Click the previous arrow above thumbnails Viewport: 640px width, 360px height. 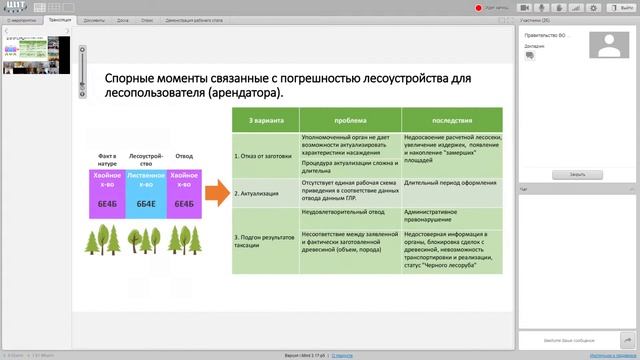(x=6, y=31)
